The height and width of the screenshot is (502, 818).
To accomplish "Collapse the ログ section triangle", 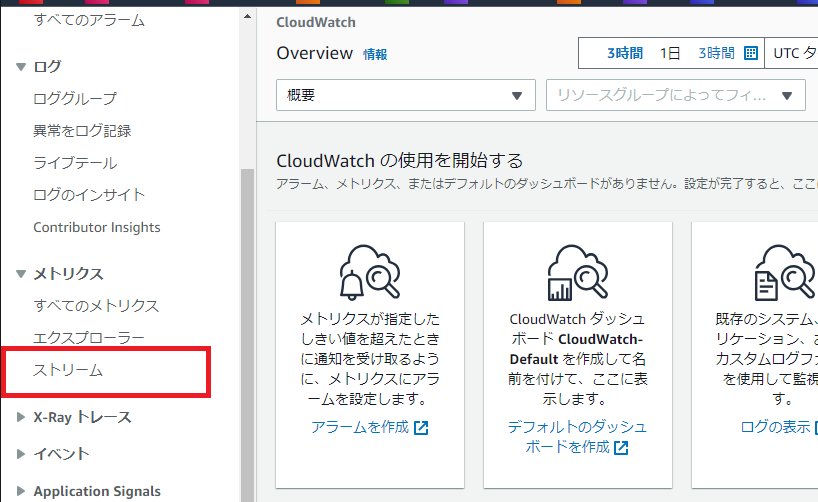I will [x=21, y=67].
